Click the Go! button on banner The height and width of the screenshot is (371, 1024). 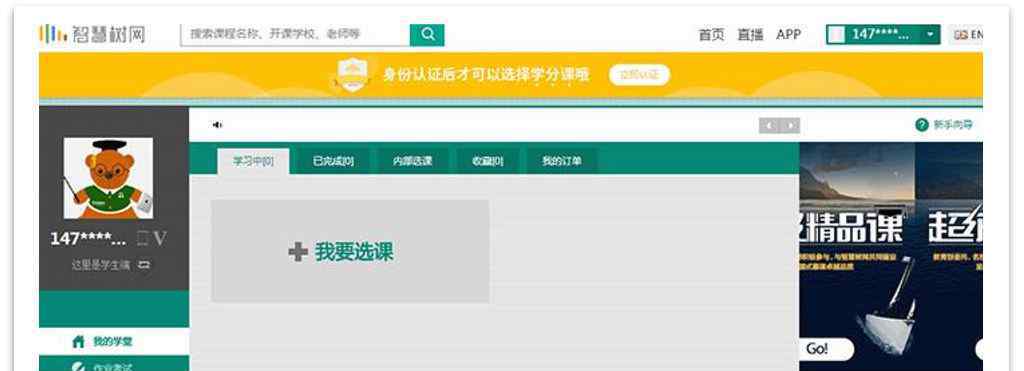point(826,349)
